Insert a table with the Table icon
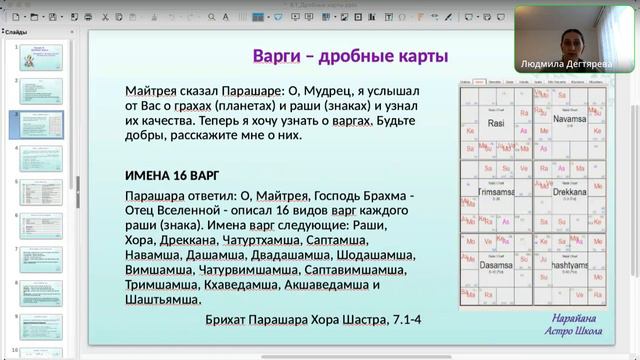The image size is (640, 360). click(x=326, y=17)
